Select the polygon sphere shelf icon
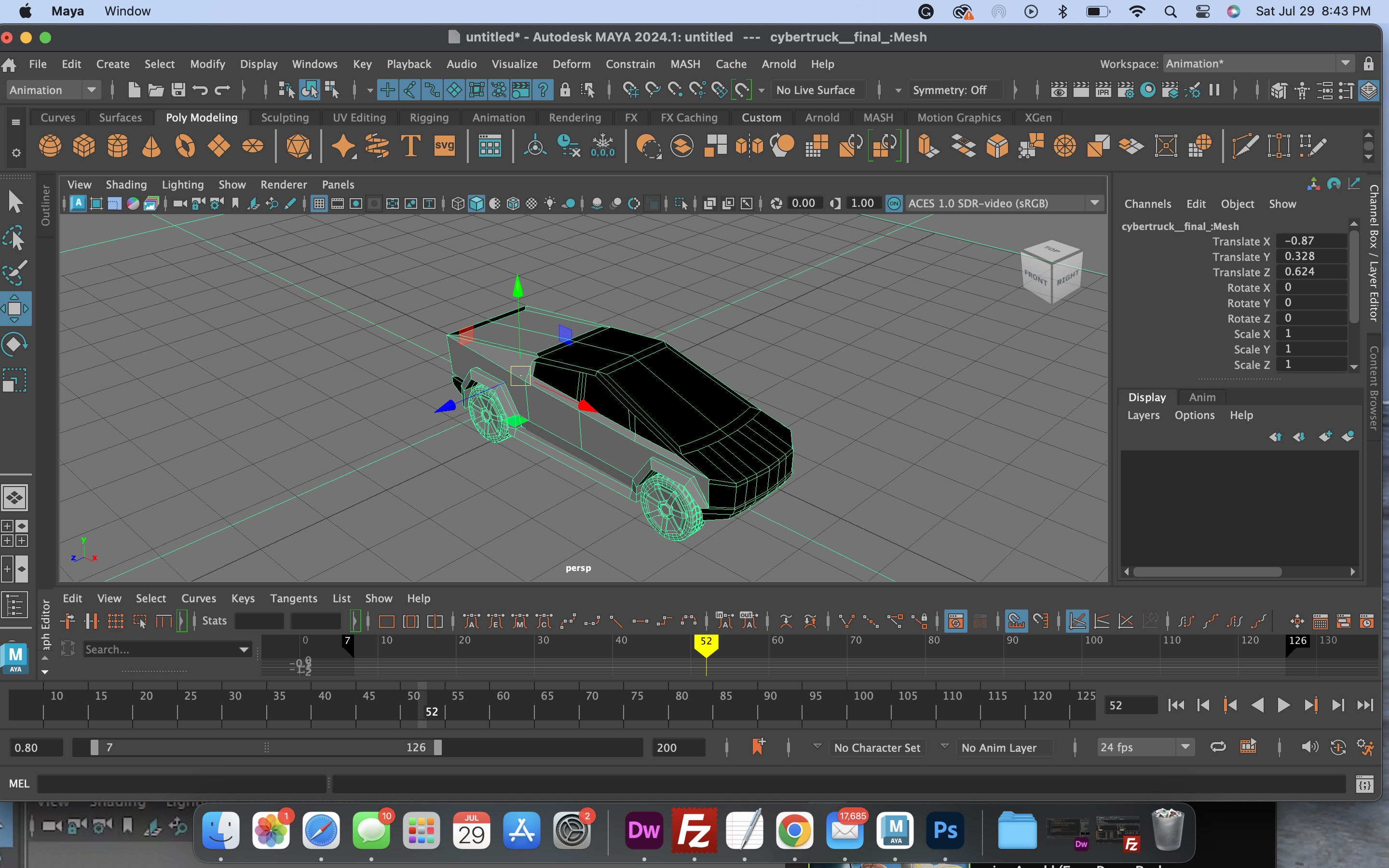The height and width of the screenshot is (868, 1389). click(x=50, y=146)
